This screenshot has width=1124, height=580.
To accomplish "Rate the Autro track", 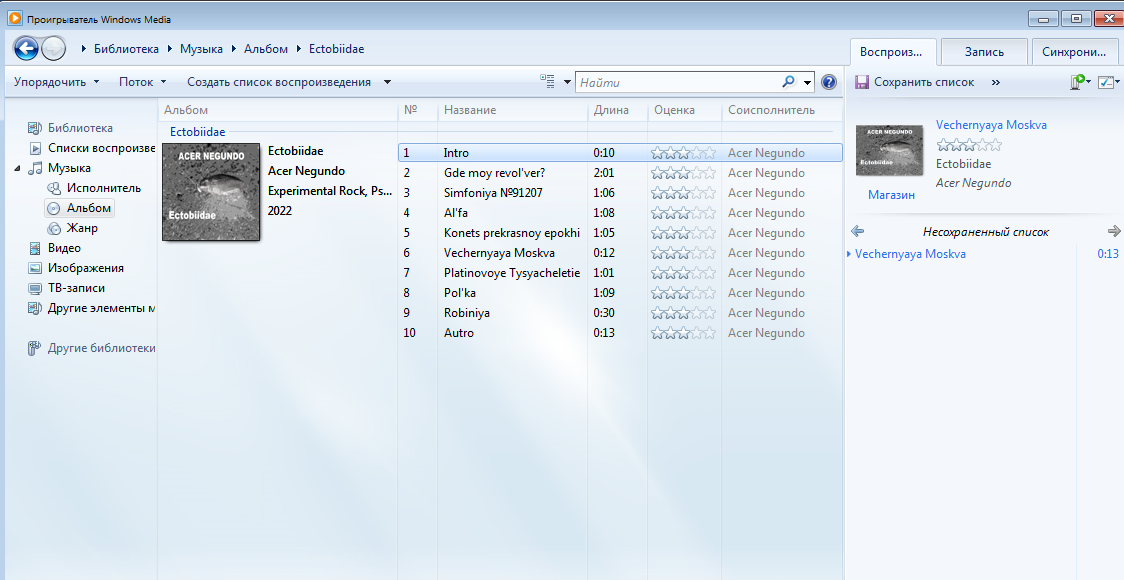I will [683, 333].
